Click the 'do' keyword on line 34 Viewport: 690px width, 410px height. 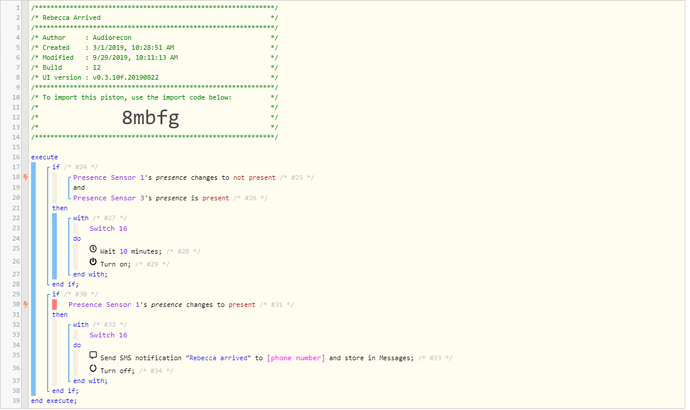pos(77,345)
